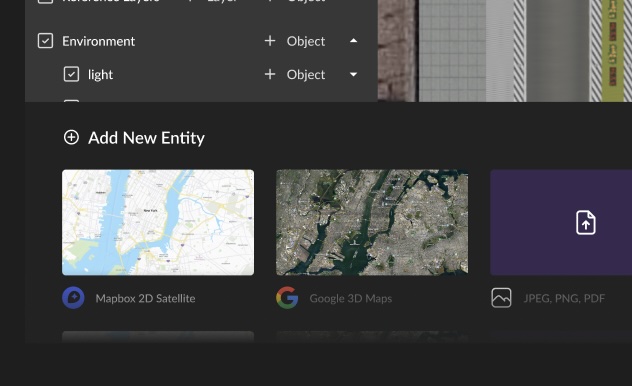632x386 pixels.
Task: Select the light layer name
Action: (x=100, y=75)
